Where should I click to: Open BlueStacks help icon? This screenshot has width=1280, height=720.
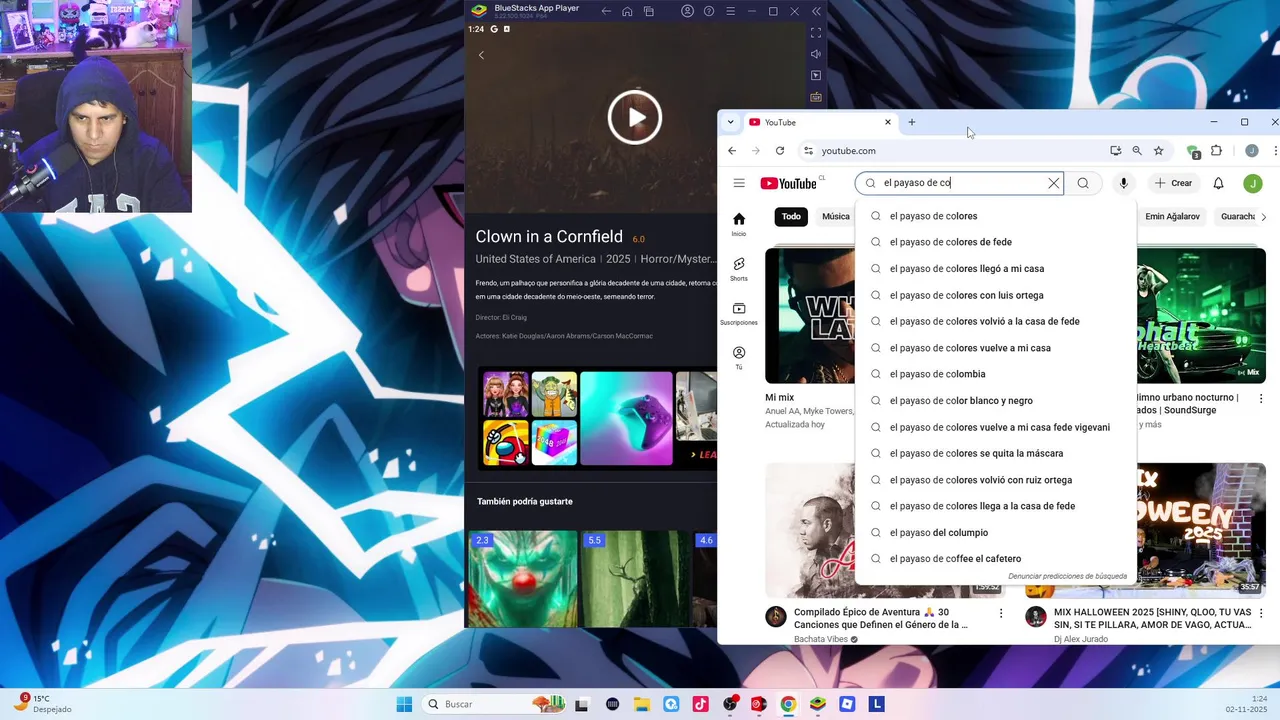tap(709, 11)
